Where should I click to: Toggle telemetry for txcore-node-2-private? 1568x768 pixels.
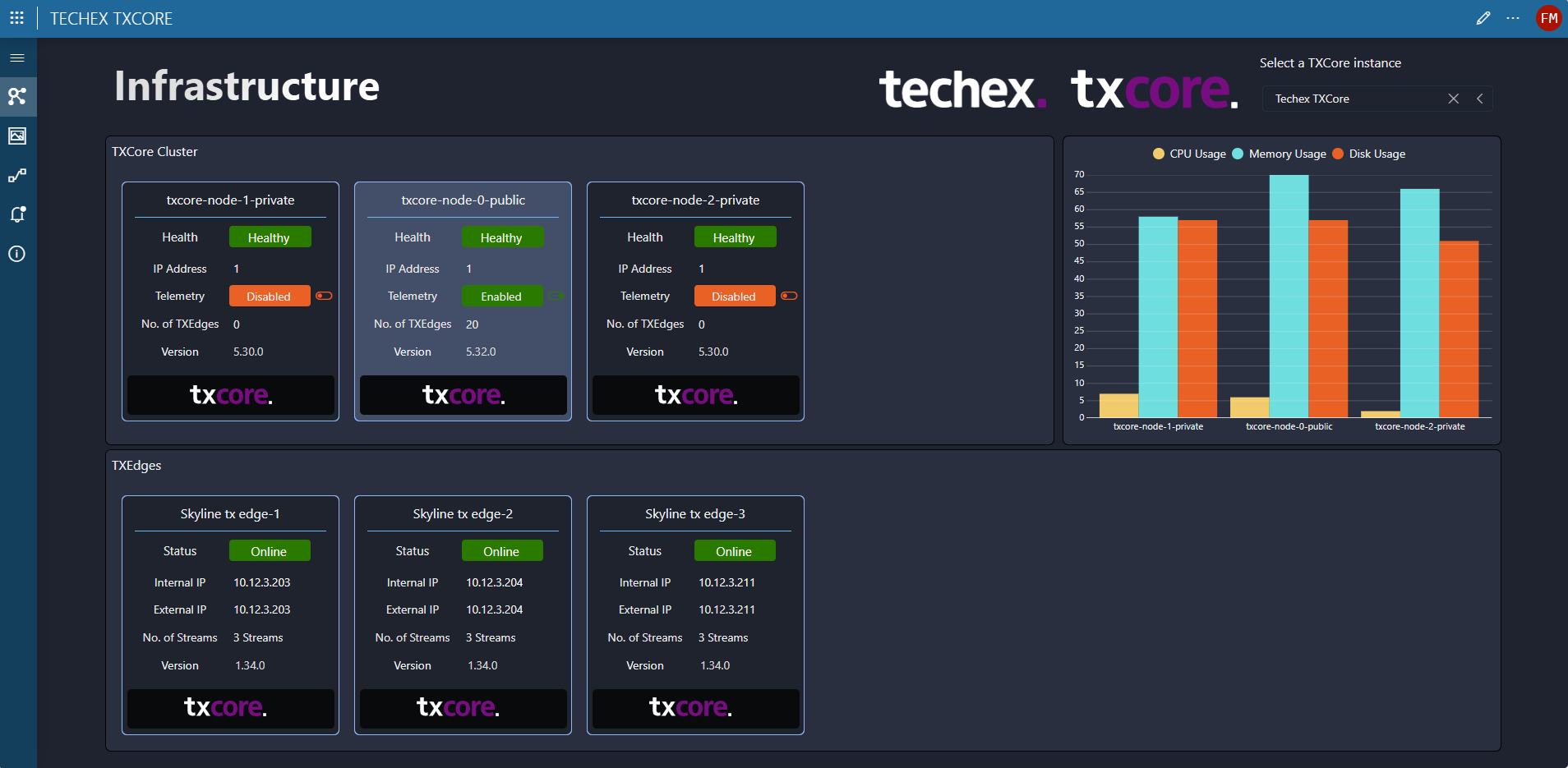[789, 296]
